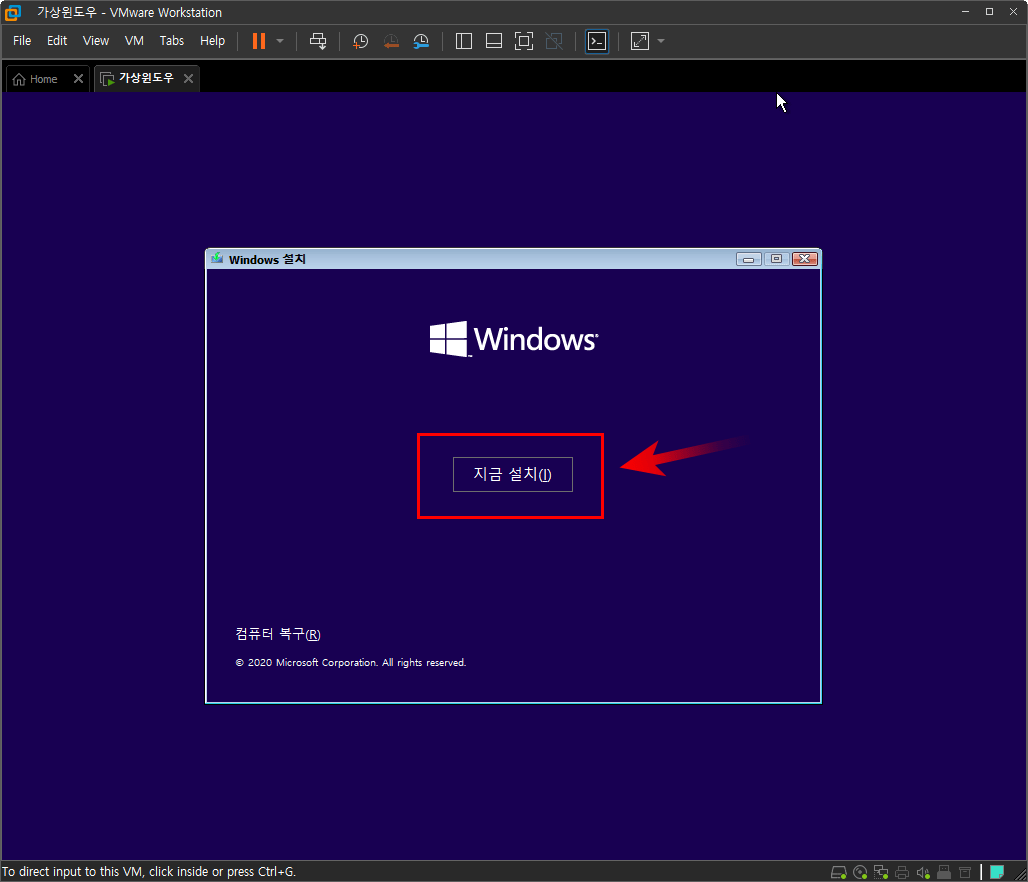Click the hard disk status icon
Screen dimensions: 1028x882
coord(839,872)
